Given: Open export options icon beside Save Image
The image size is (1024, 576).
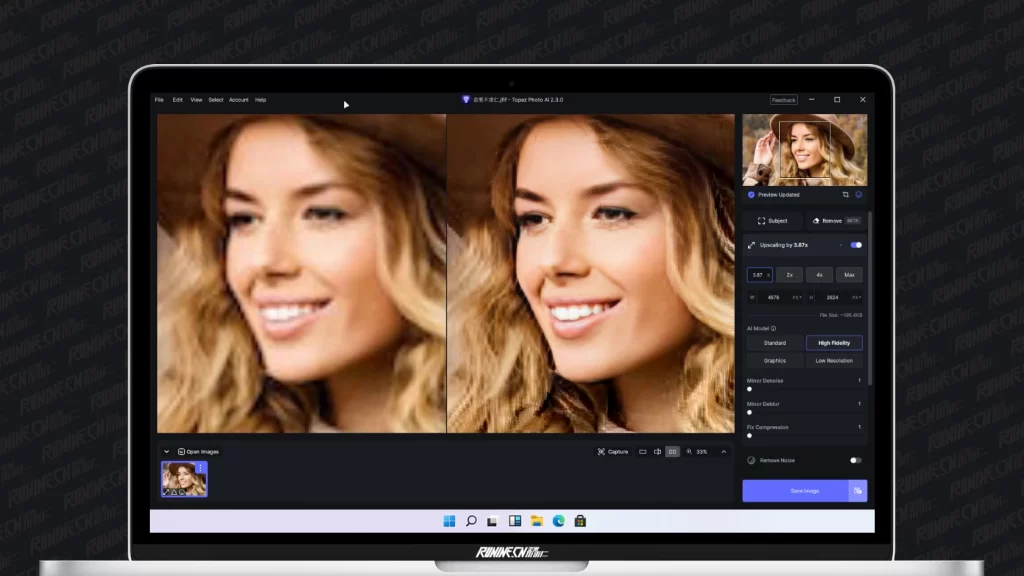Looking at the screenshot, I should point(857,491).
